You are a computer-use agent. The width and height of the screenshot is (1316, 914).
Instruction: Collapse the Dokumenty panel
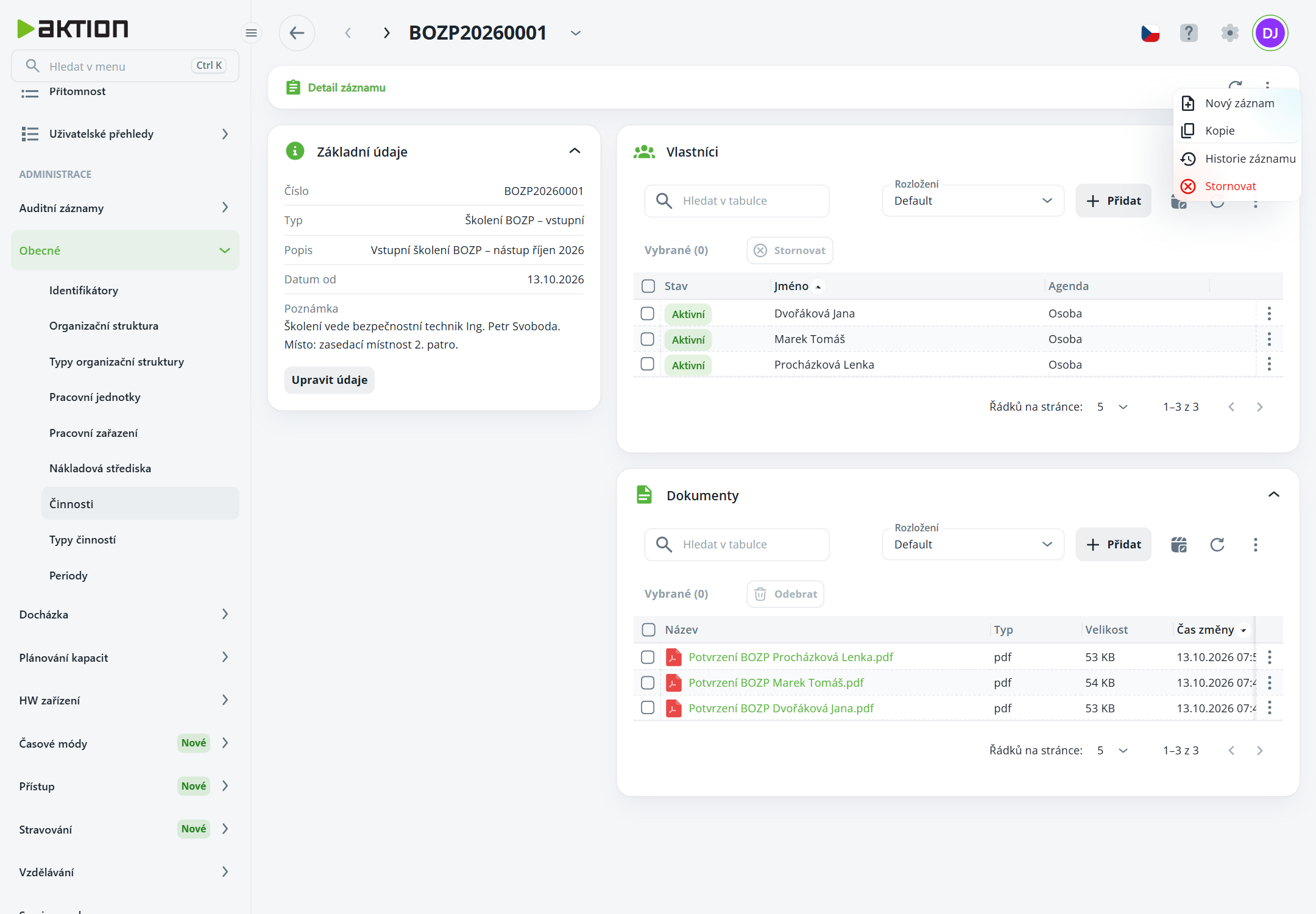coord(1273,495)
